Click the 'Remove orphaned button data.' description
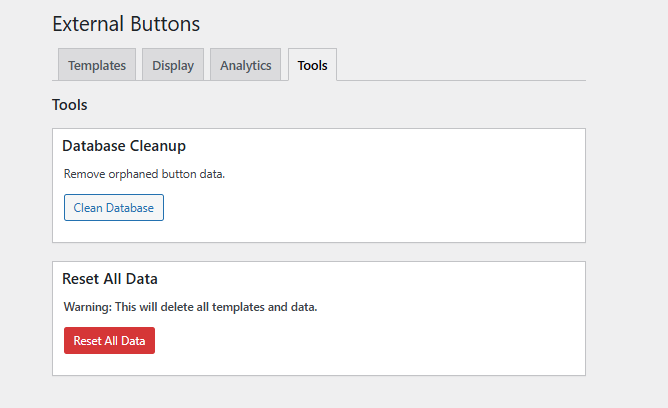This screenshot has width=668, height=408. coord(144,174)
